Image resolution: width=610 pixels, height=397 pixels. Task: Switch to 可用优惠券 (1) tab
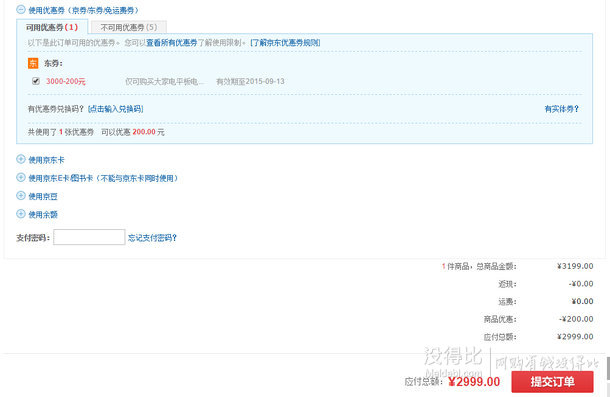pyautogui.click(x=52, y=27)
